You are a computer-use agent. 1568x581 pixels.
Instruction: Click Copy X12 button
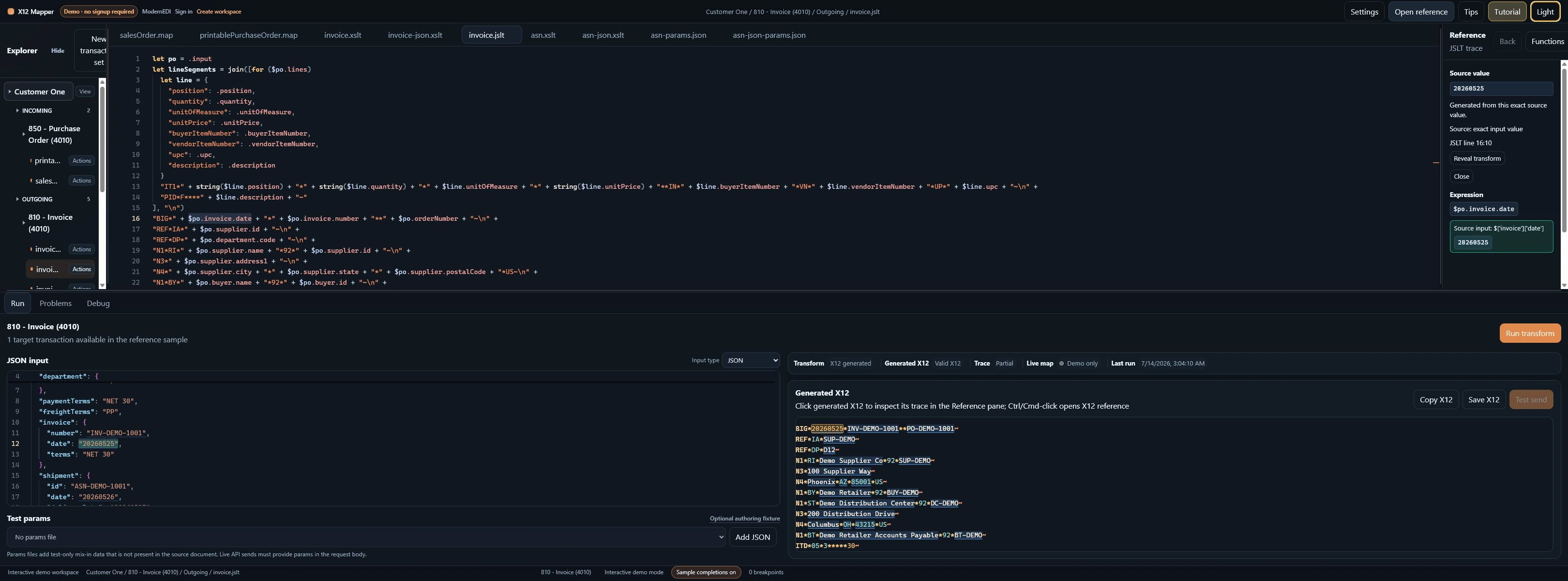click(1435, 399)
